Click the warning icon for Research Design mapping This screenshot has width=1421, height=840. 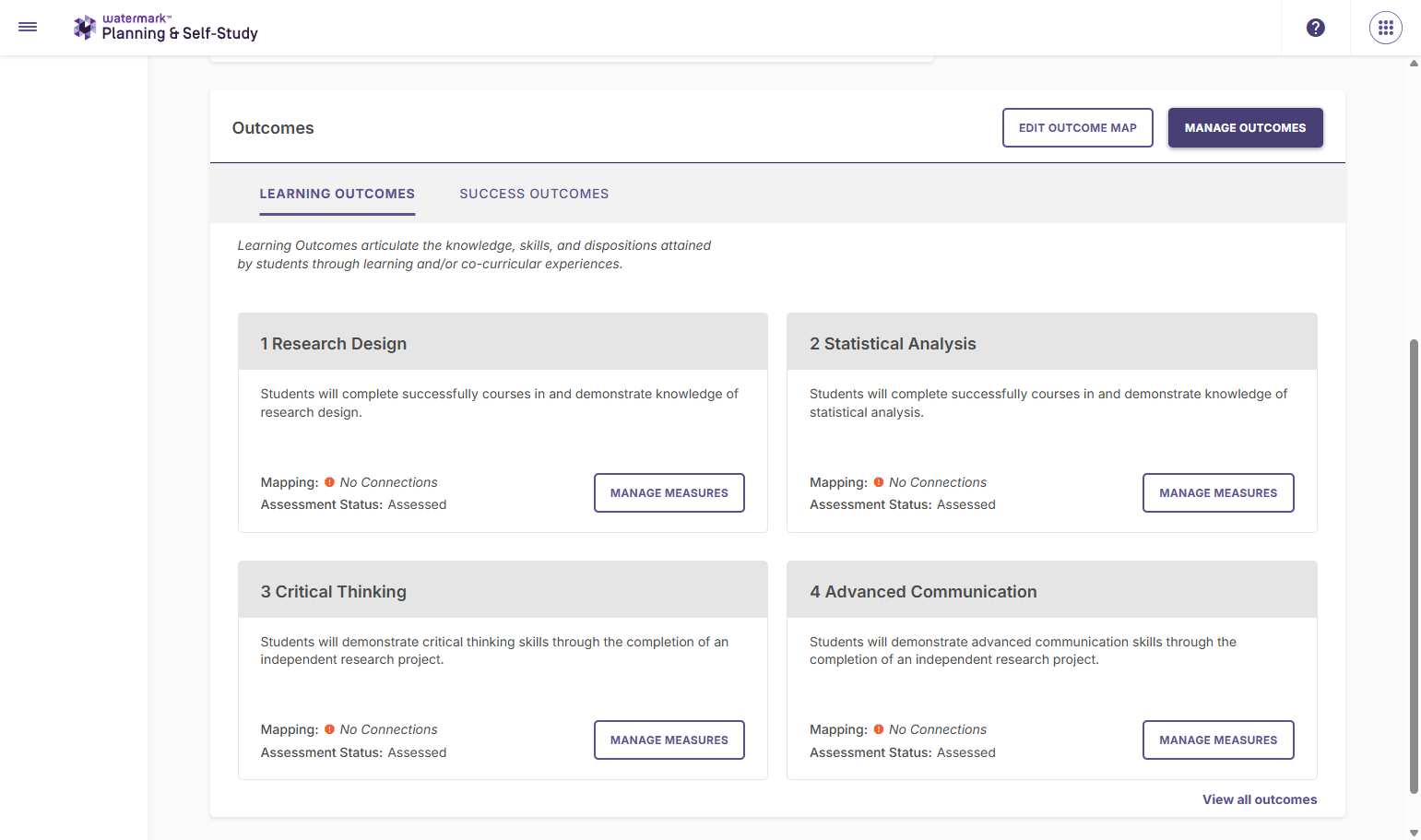tap(329, 482)
